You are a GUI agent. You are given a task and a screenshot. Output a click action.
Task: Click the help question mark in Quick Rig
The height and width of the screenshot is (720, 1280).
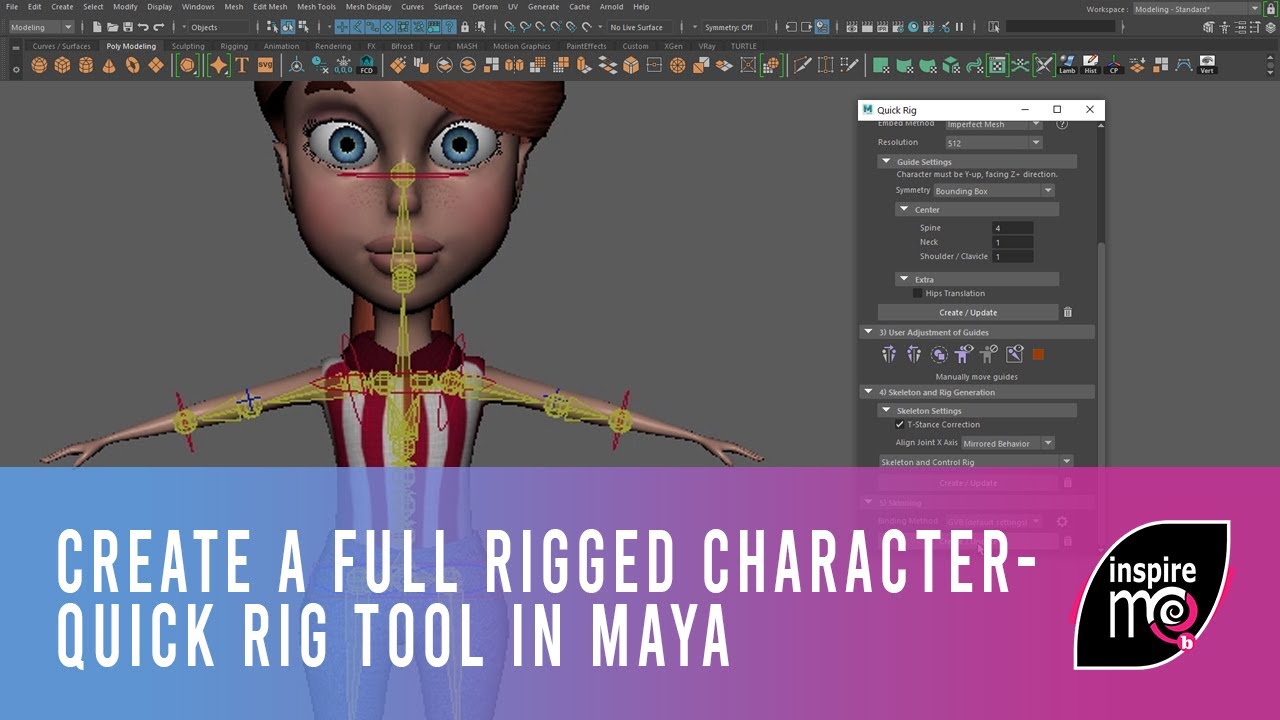(1062, 124)
